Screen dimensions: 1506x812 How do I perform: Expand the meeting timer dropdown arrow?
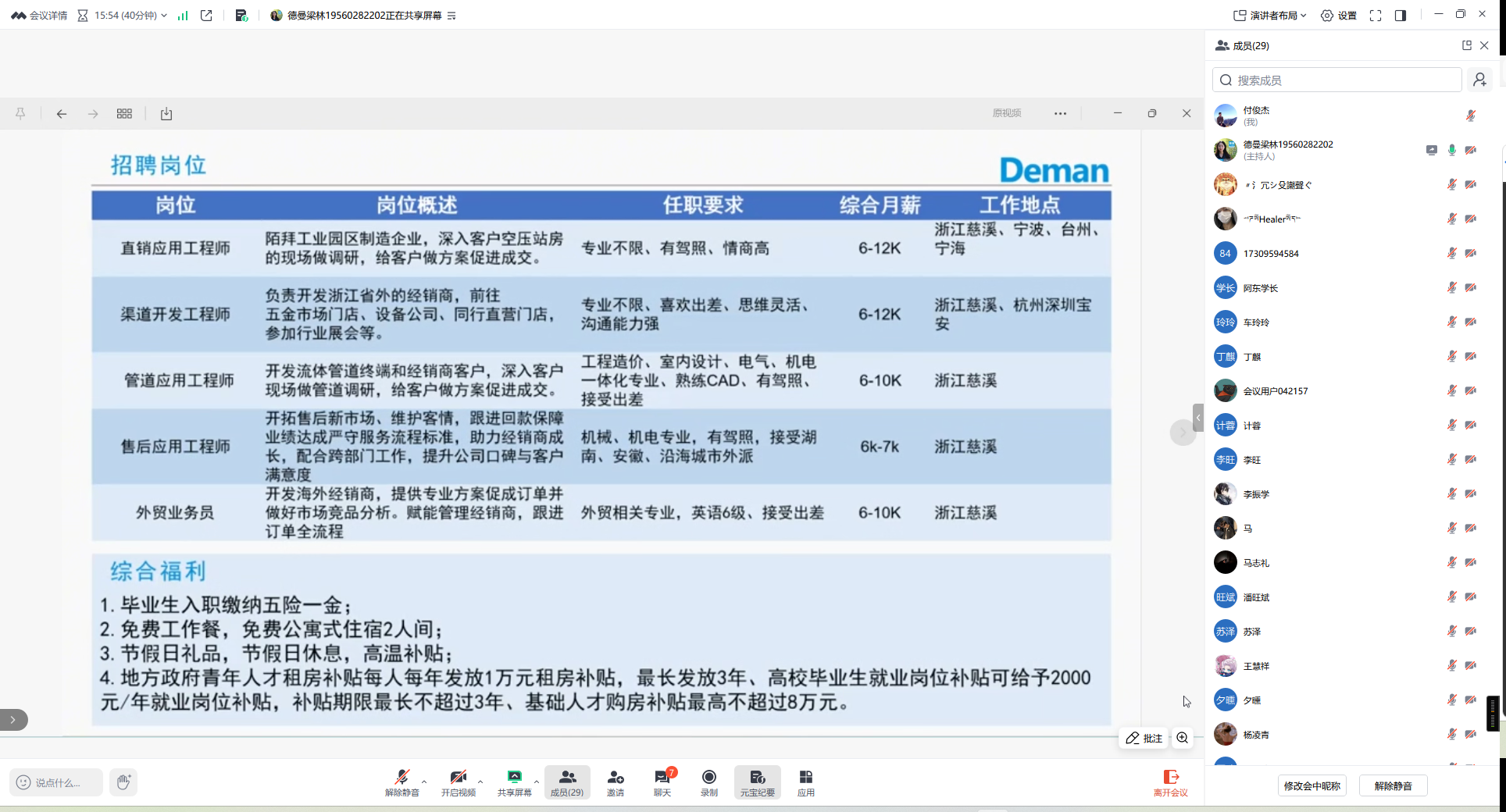[164, 16]
